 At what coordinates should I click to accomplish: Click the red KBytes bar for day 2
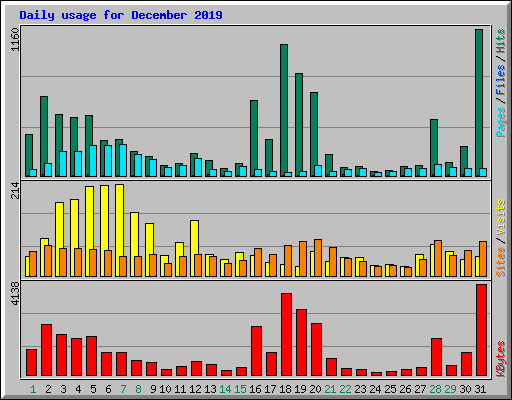click(x=46, y=350)
